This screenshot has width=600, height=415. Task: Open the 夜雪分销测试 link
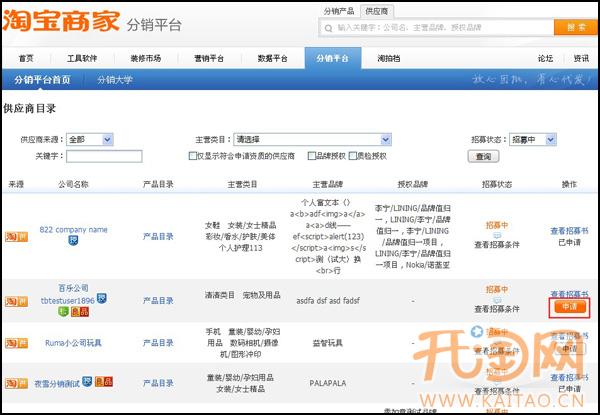(57, 383)
